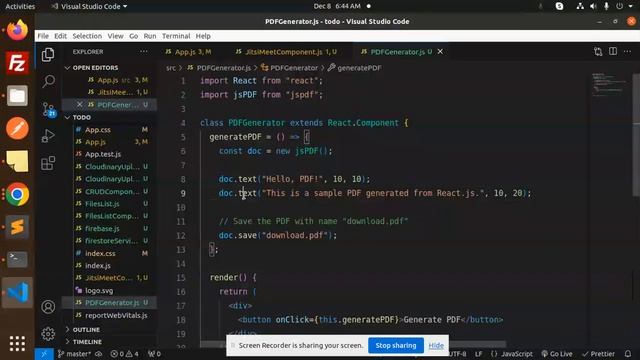
Task: Launch Firefox from the dock
Action: [17, 30]
